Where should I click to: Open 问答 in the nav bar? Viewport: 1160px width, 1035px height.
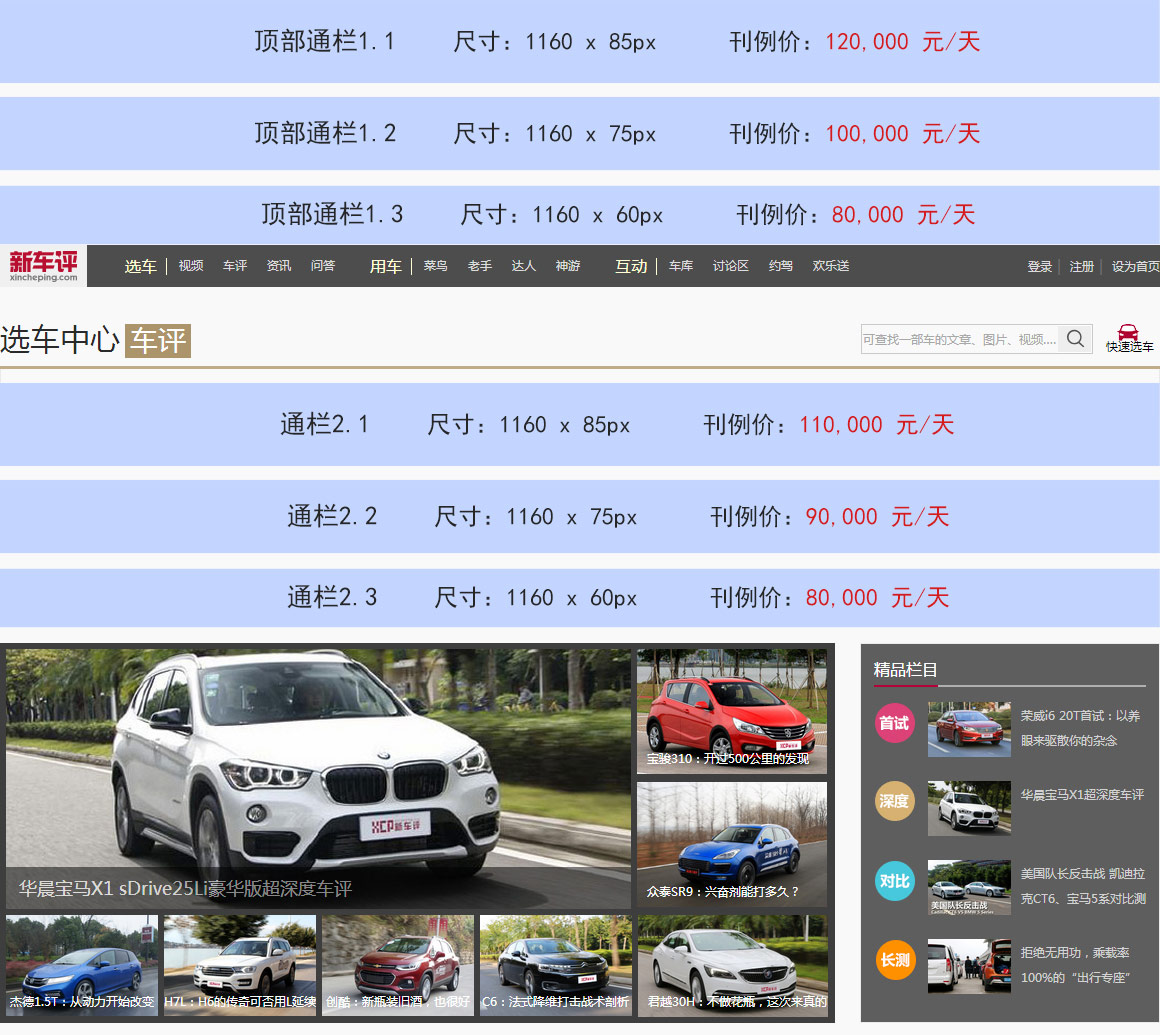[x=323, y=266]
